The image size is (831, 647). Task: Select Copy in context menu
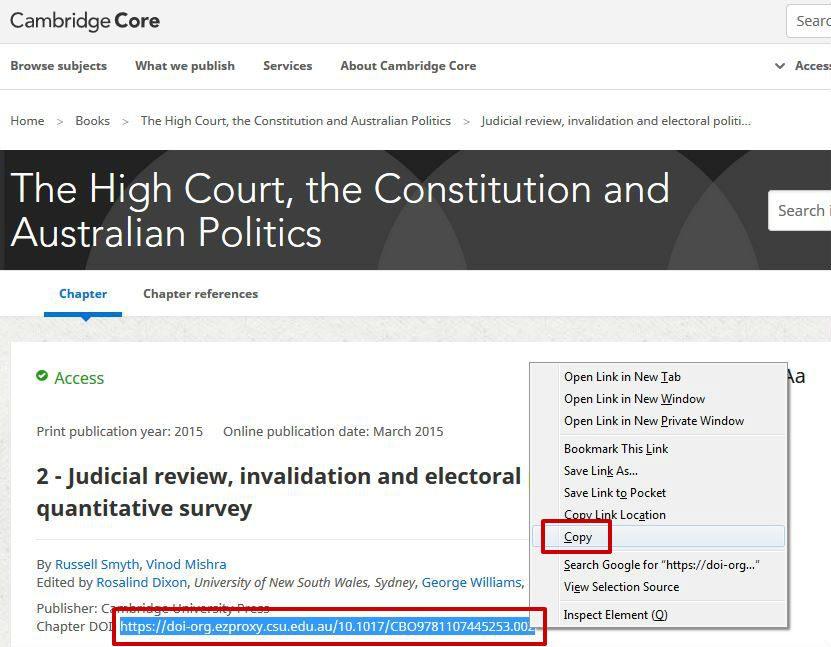tap(659, 537)
